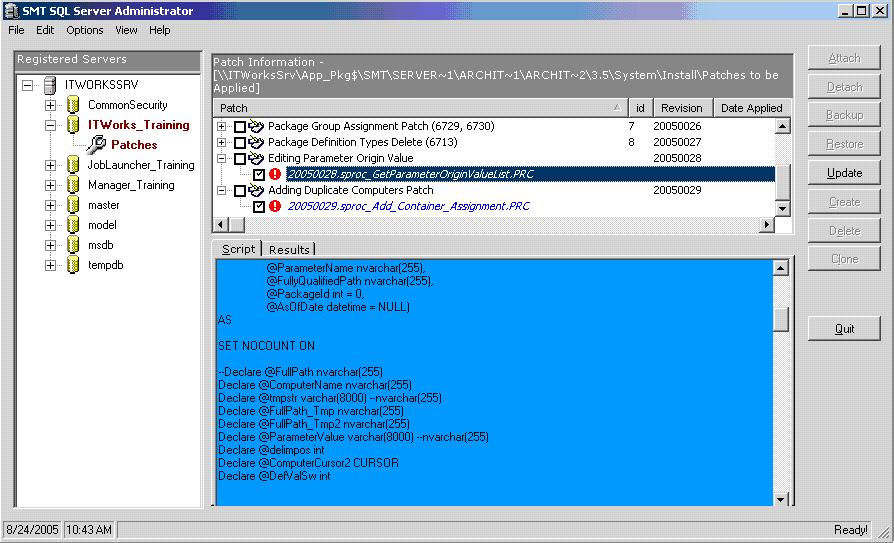Click the JobLauncher_Training database icon
The height and width of the screenshot is (543, 894).
73,165
